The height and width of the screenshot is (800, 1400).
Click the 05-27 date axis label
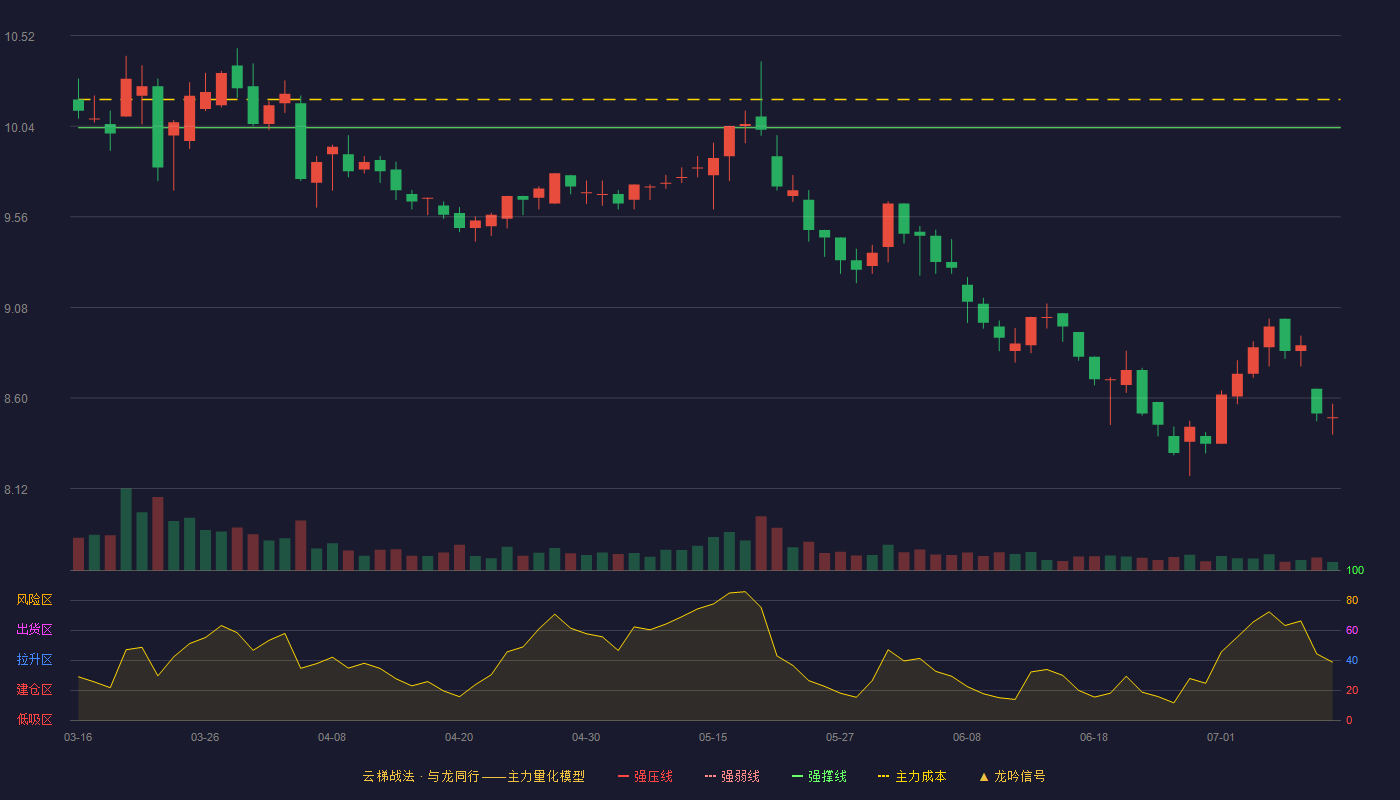click(x=840, y=737)
